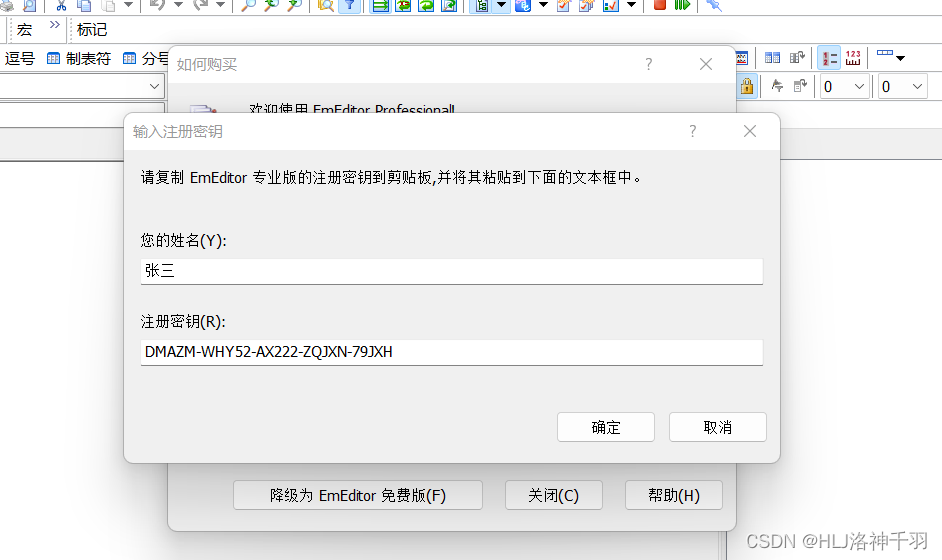
Task: Open dropdown after the customize checkmark icon
Action: (631, 5)
